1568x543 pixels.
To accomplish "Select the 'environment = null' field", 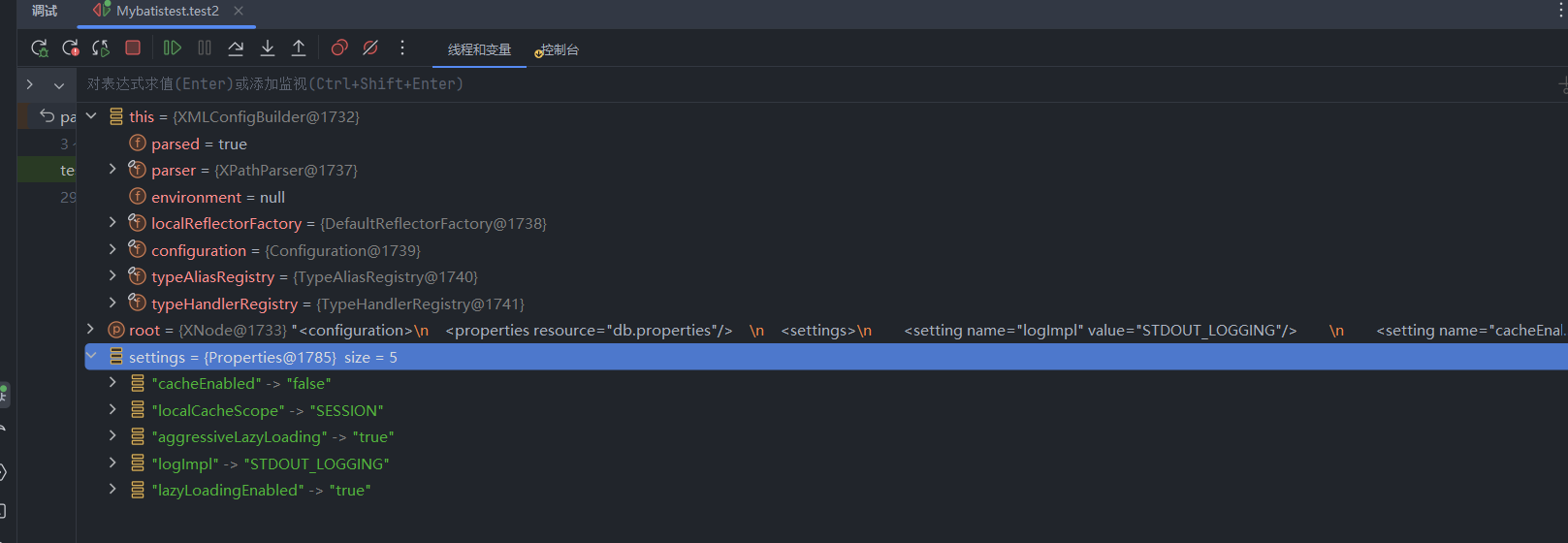I will pos(218,197).
